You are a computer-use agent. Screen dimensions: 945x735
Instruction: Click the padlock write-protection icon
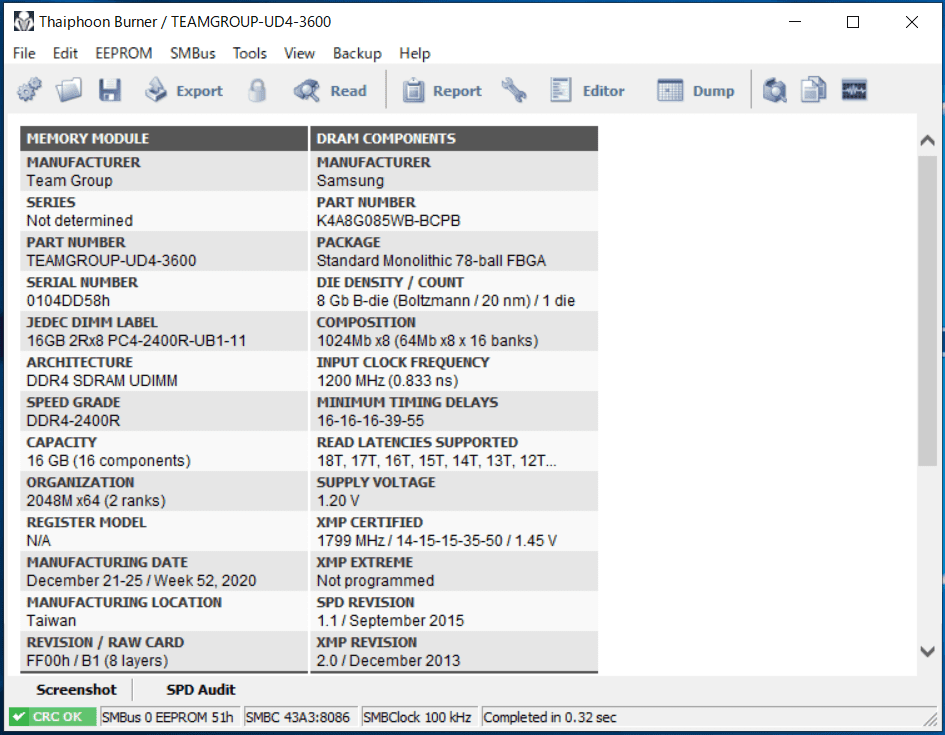click(257, 90)
